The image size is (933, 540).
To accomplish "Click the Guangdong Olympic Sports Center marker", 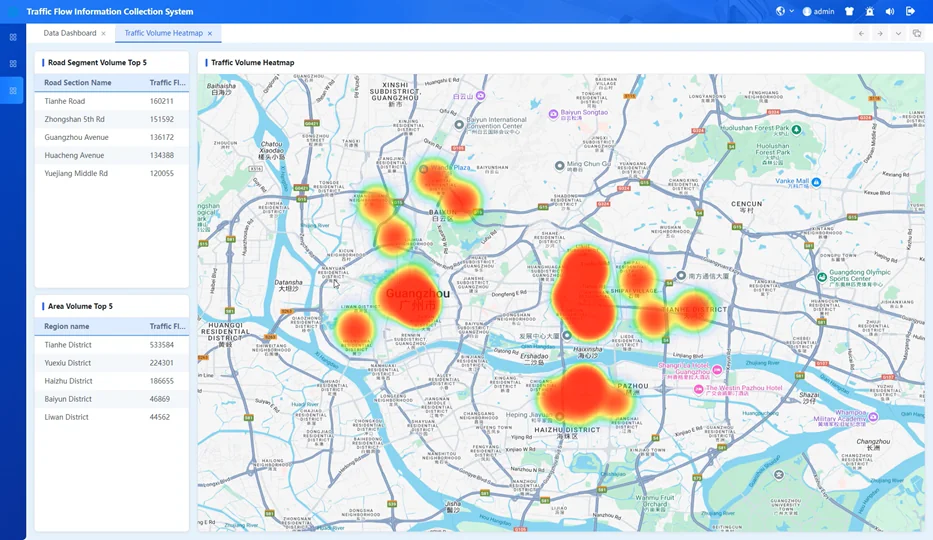I will point(822,277).
